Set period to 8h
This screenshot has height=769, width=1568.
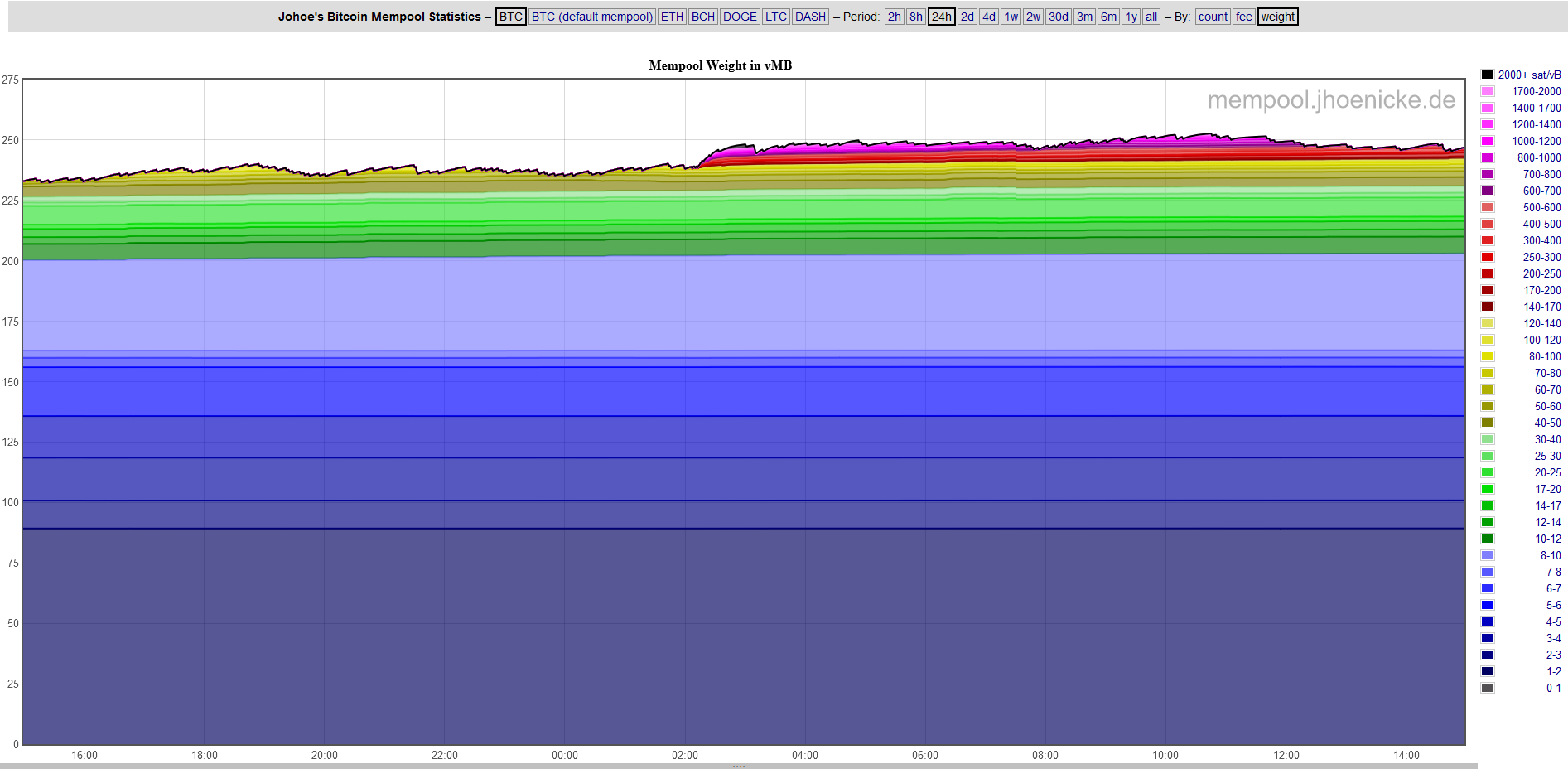[915, 17]
